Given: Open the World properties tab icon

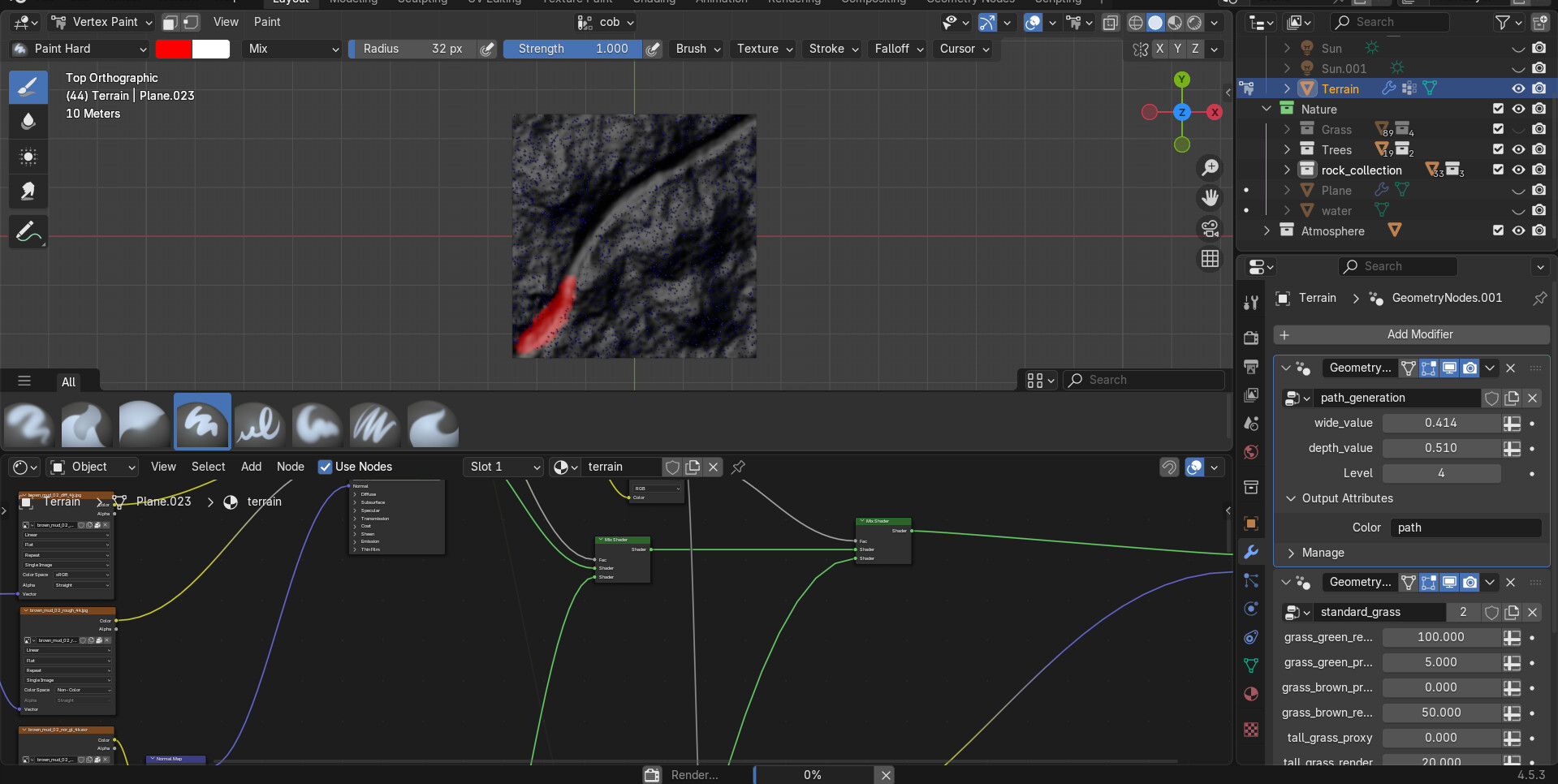Looking at the screenshot, I should (x=1251, y=452).
